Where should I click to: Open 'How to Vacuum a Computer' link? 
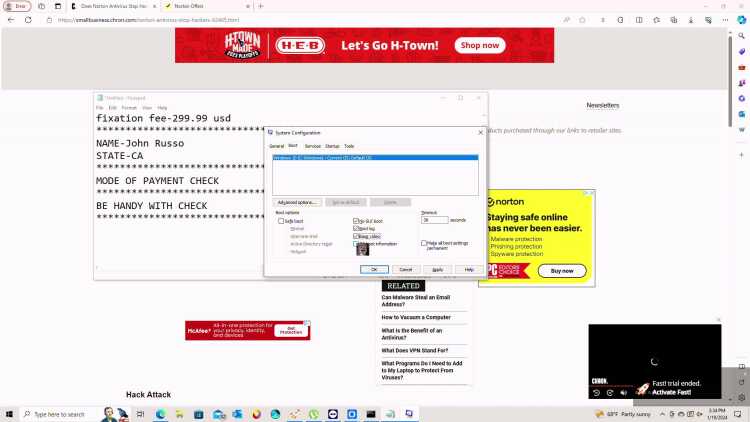point(416,317)
